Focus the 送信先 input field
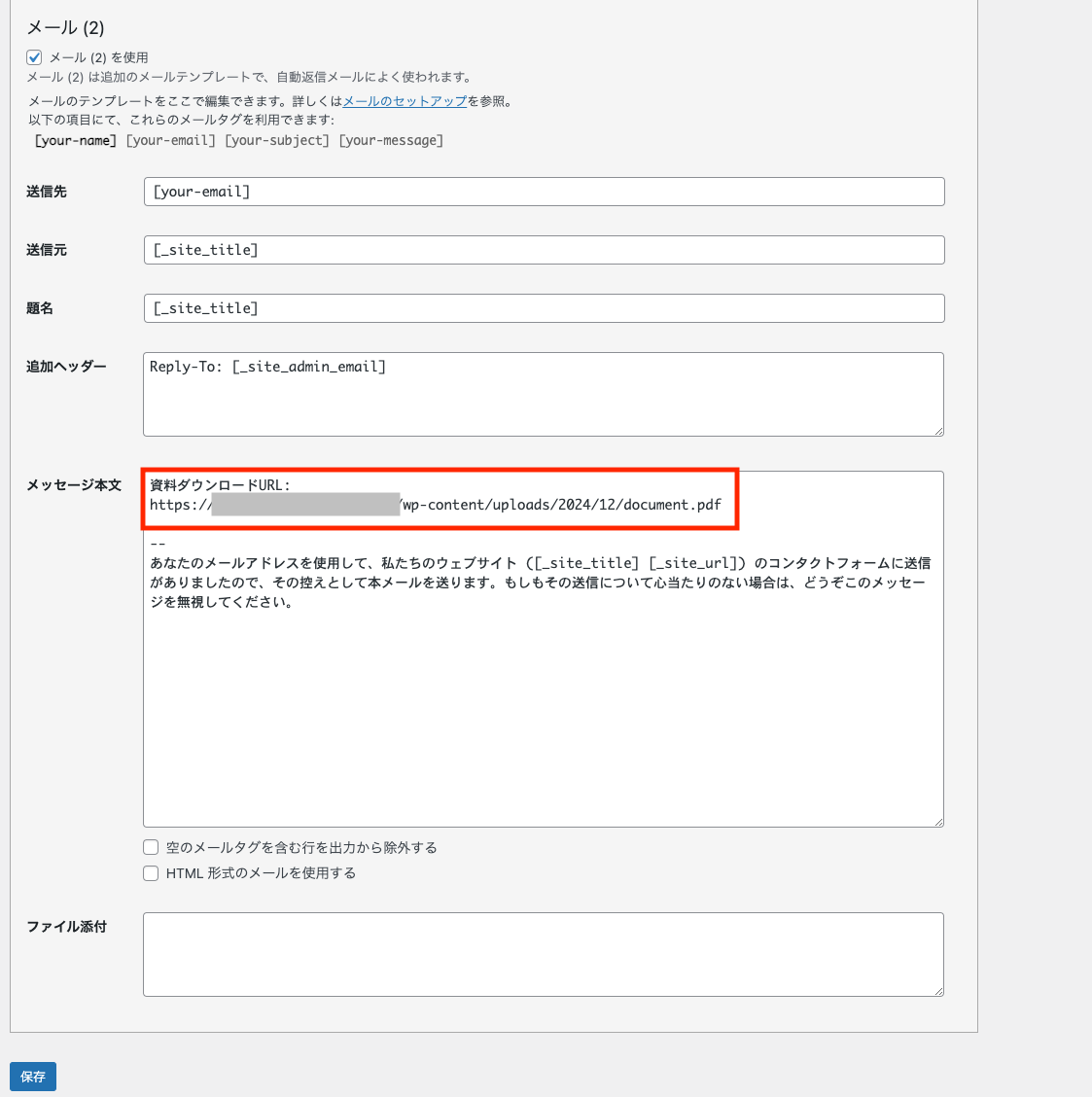 pos(544,192)
